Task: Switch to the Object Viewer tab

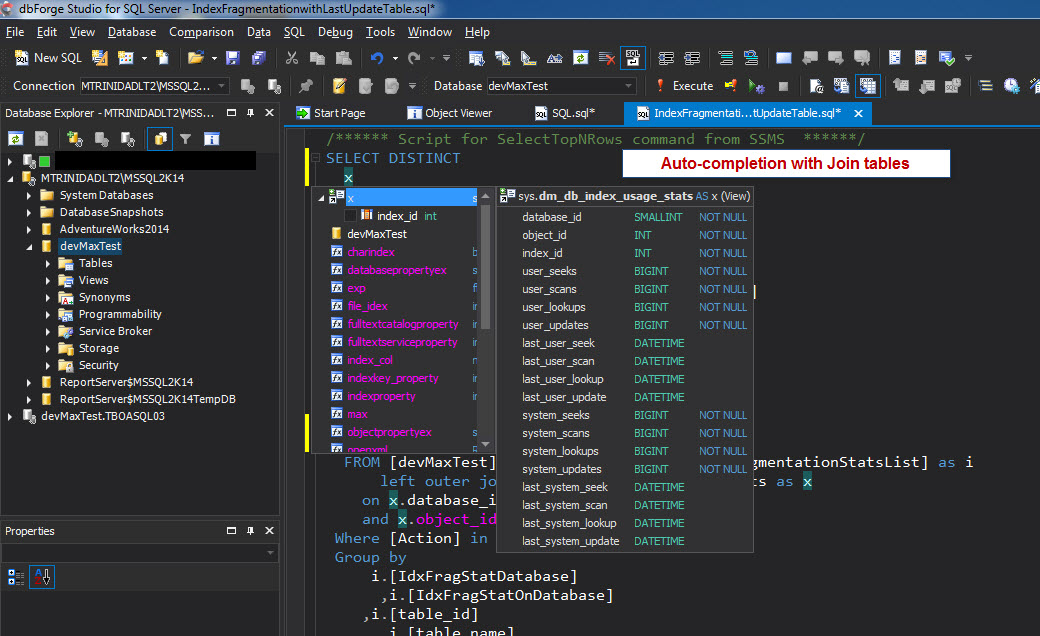Action: click(450, 113)
